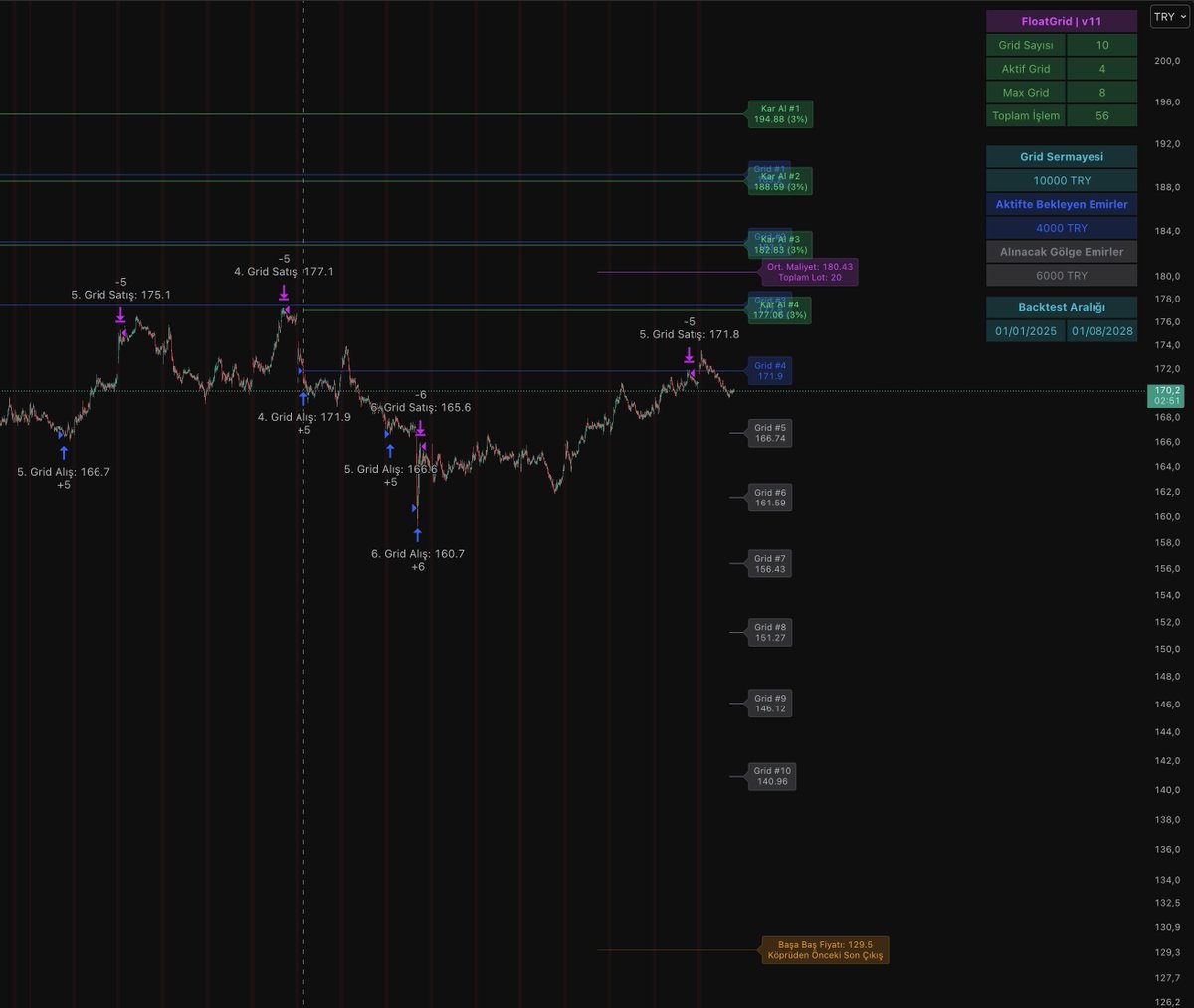Image resolution: width=1194 pixels, height=1008 pixels.
Task: Select the Grid #7 156.43 label
Action: pyautogui.click(x=770, y=564)
